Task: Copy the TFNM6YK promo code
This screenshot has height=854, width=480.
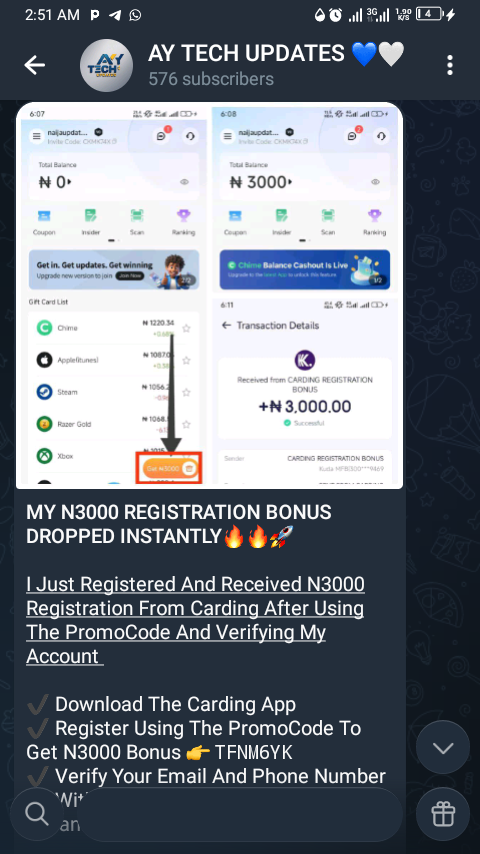Action: pos(253,753)
